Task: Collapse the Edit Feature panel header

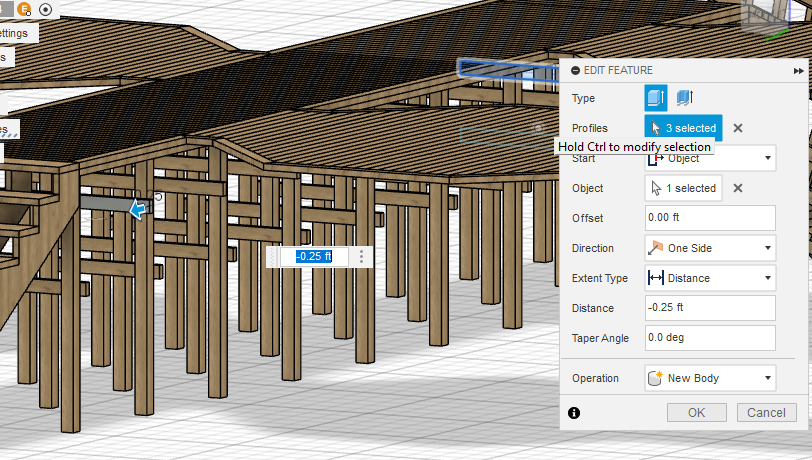Action: (x=575, y=70)
